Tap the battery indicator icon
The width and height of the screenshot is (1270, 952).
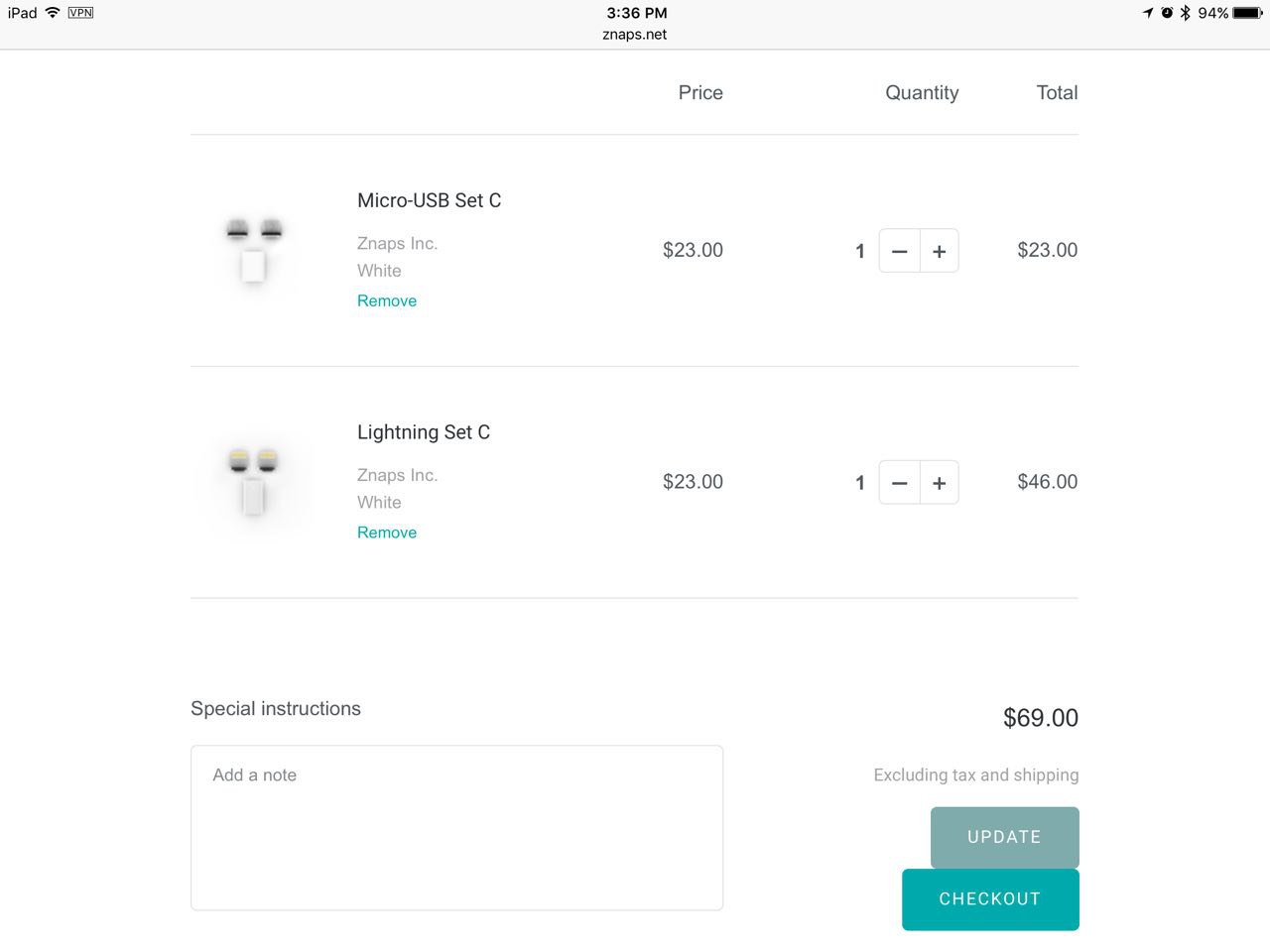click(1247, 13)
